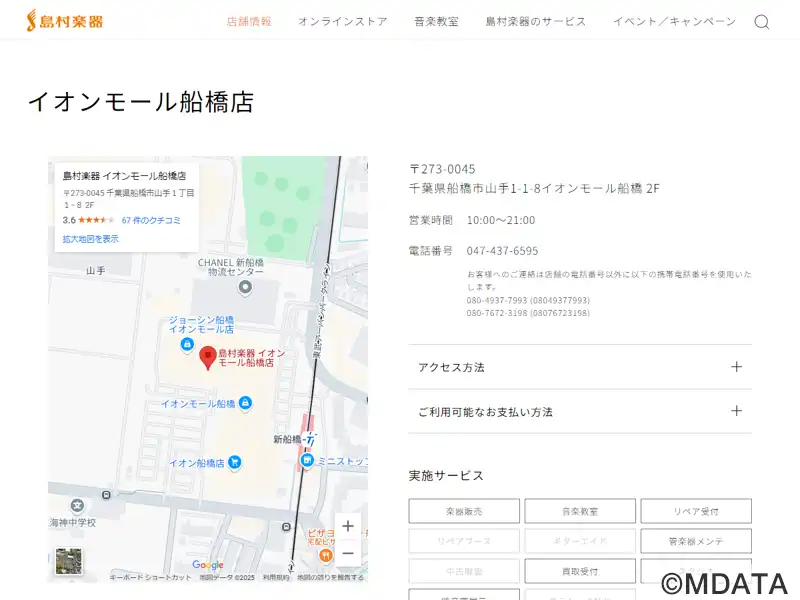800x600 pixels.
Task: Click the red pin for 島村楽器
Action: 208,357
